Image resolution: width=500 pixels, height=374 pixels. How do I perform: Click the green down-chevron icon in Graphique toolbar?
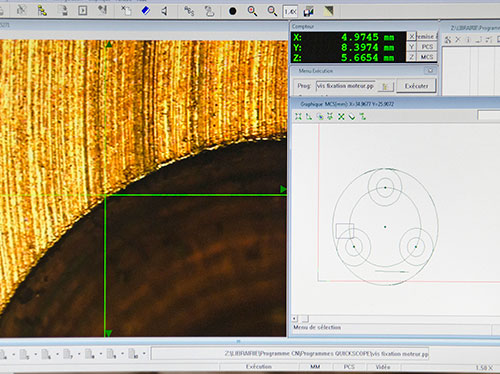click(x=352, y=116)
